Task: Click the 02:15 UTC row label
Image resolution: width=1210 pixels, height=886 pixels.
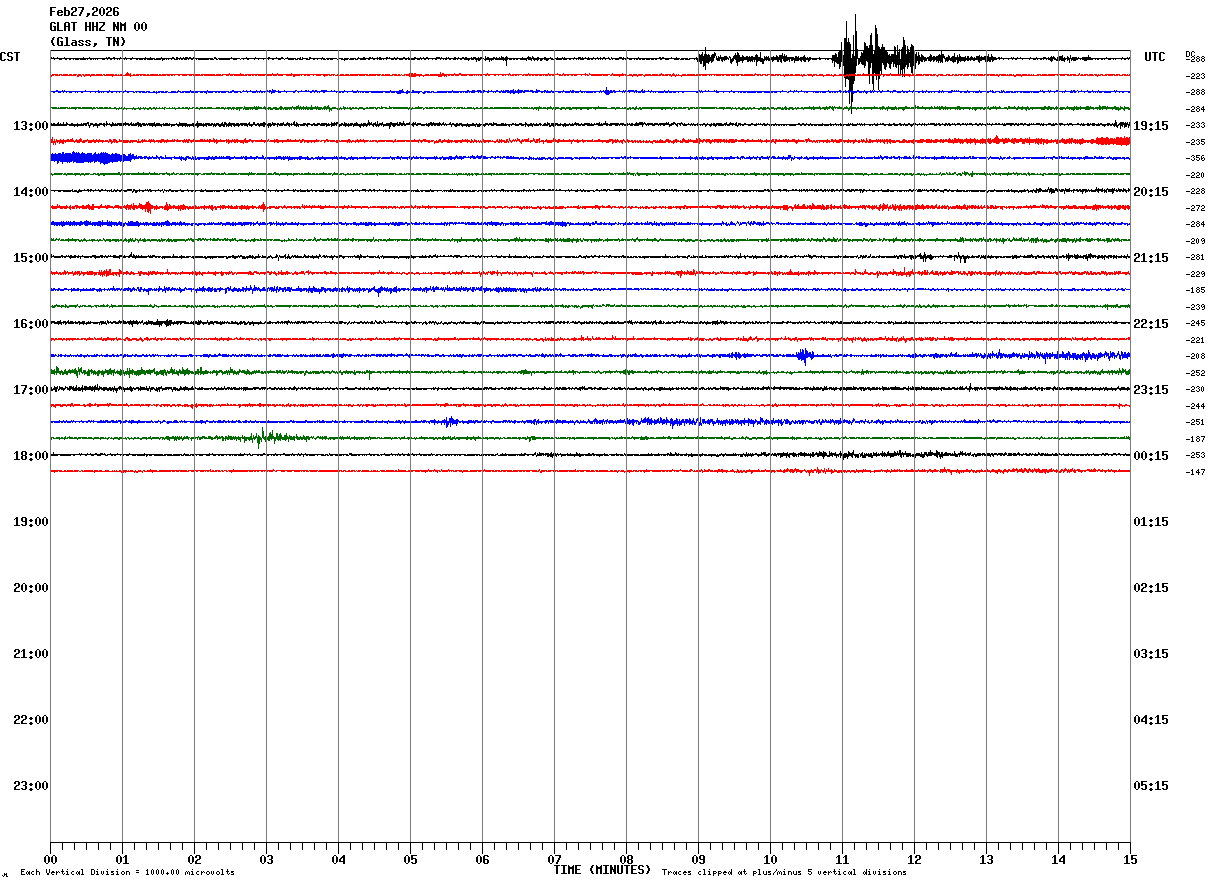Action: click(x=1151, y=587)
